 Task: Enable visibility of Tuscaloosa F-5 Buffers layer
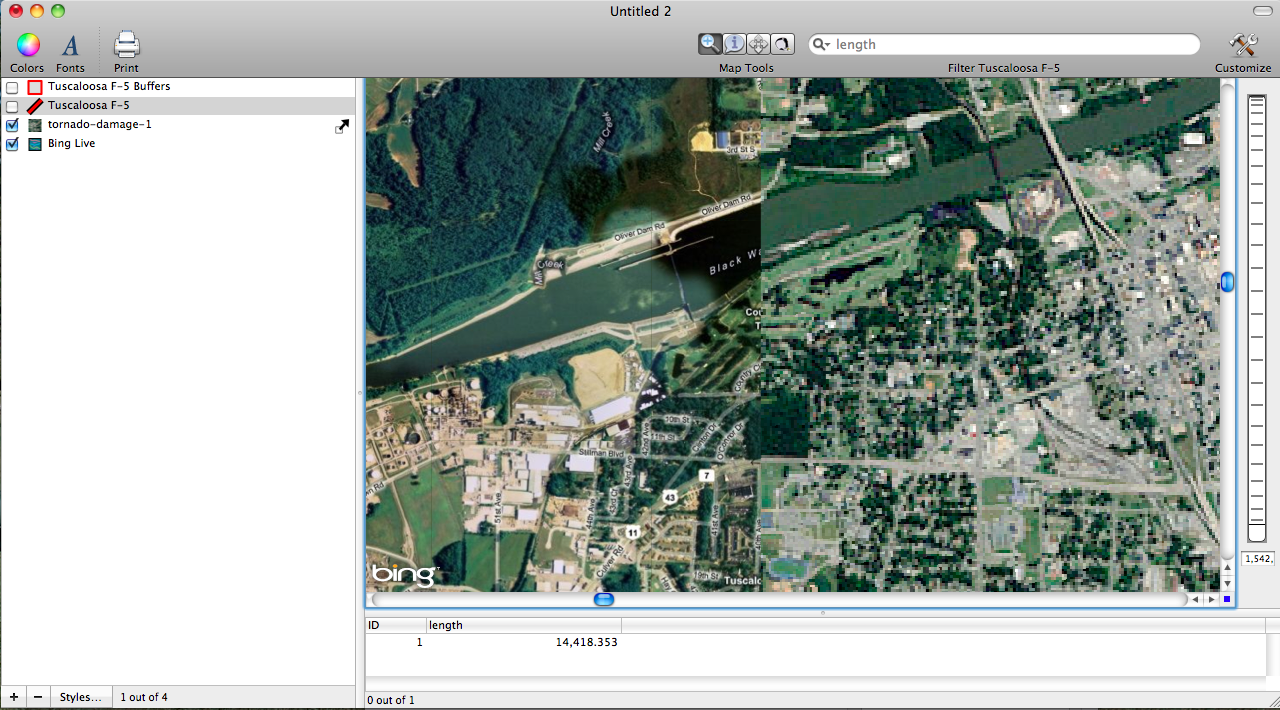(12, 87)
